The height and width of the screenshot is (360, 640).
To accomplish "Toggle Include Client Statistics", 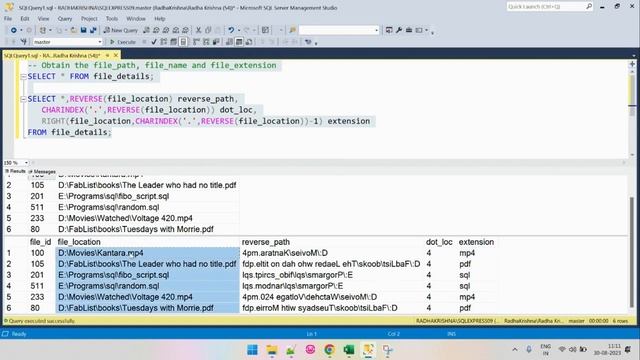I will [216, 42].
